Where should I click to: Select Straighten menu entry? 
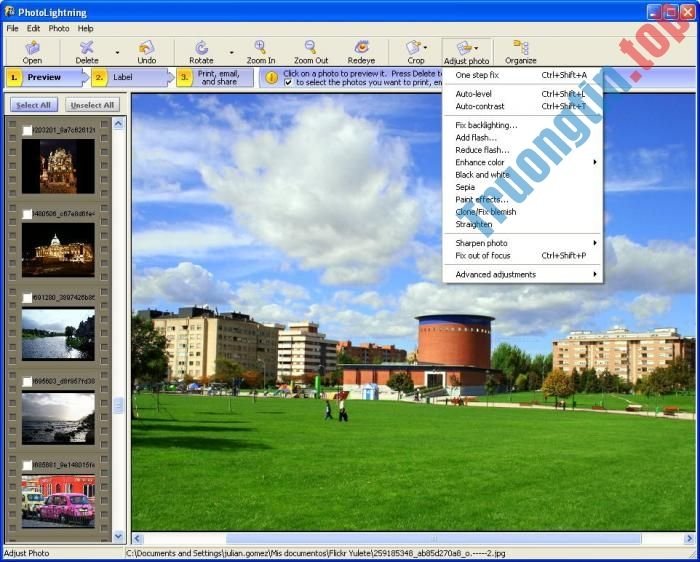[x=523, y=224]
